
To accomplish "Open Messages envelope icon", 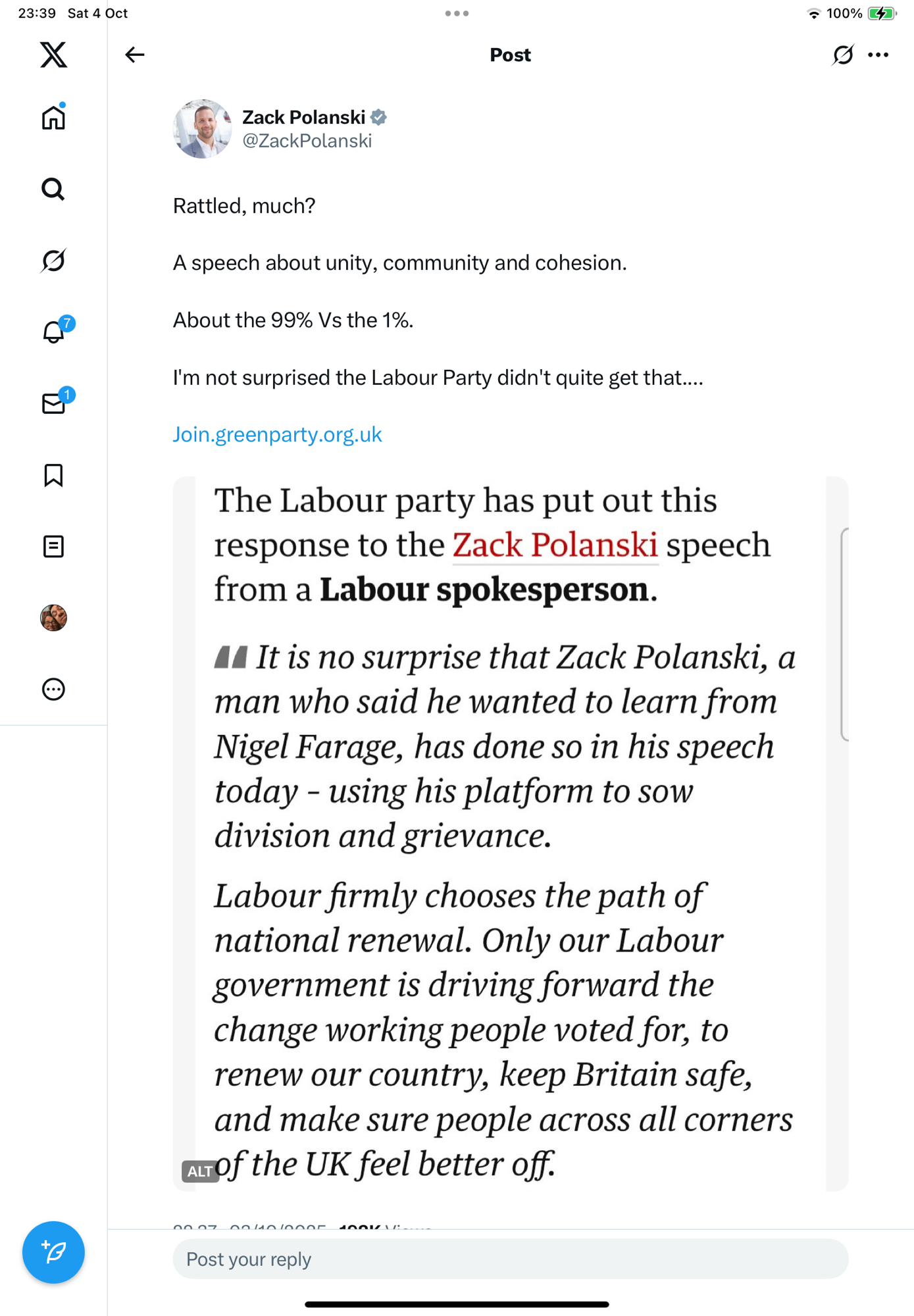I will pos(53,403).
